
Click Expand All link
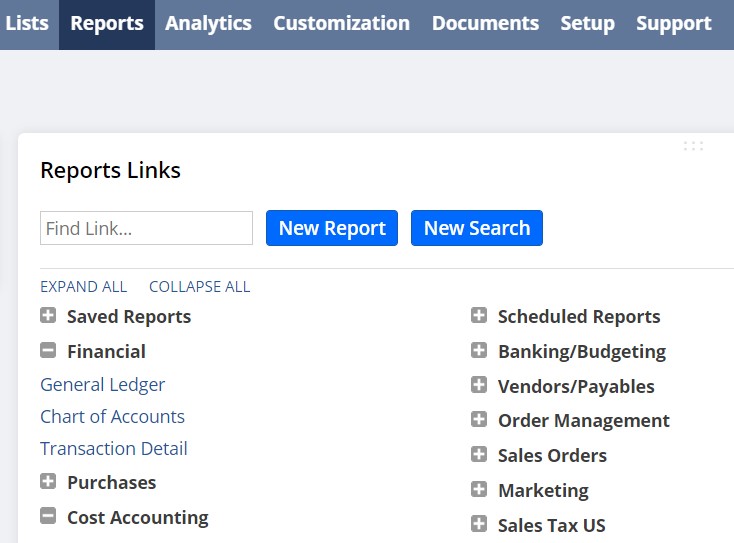pyautogui.click(x=84, y=287)
